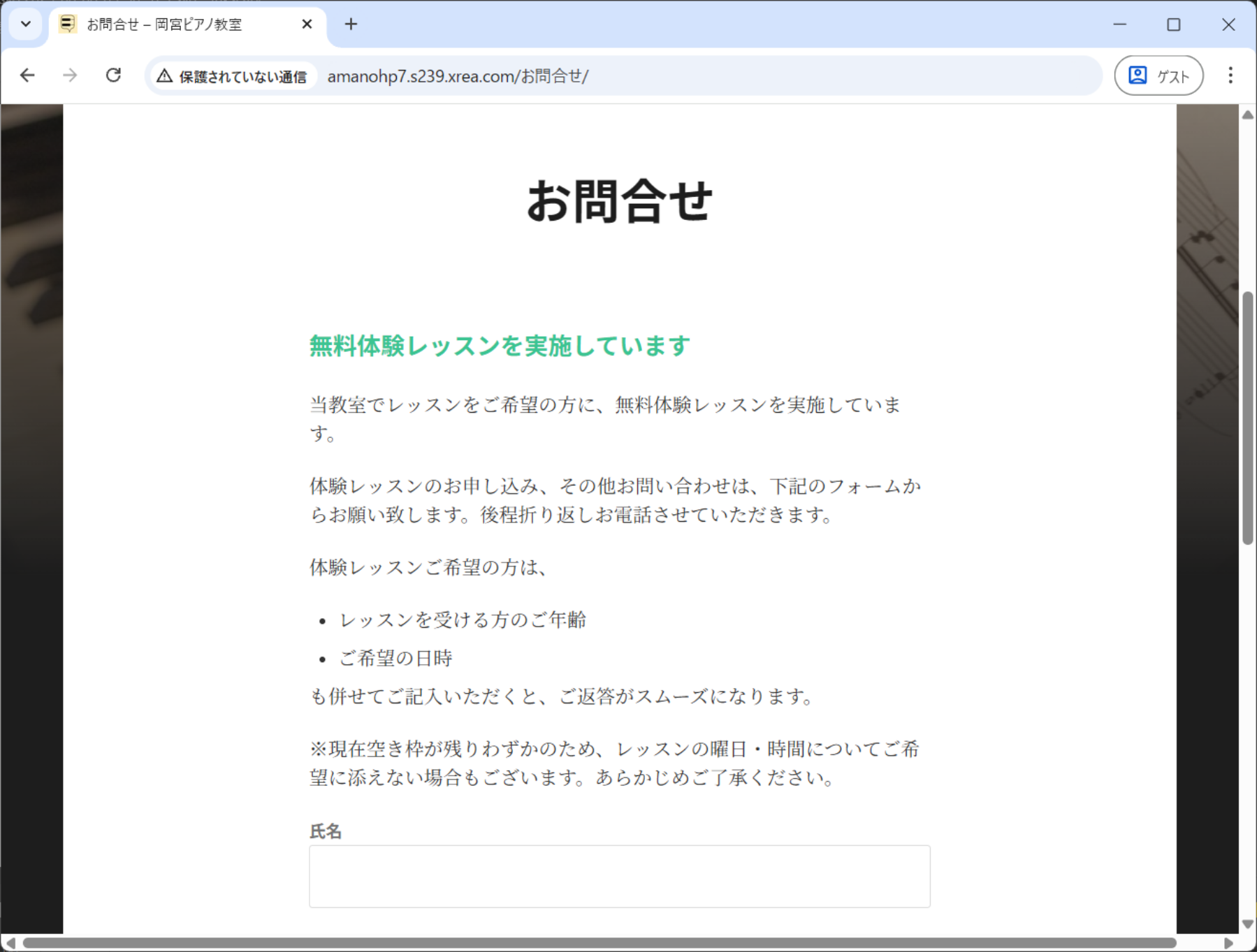Open the tab search chevron dropdown
The width and height of the screenshot is (1257, 952).
point(26,24)
